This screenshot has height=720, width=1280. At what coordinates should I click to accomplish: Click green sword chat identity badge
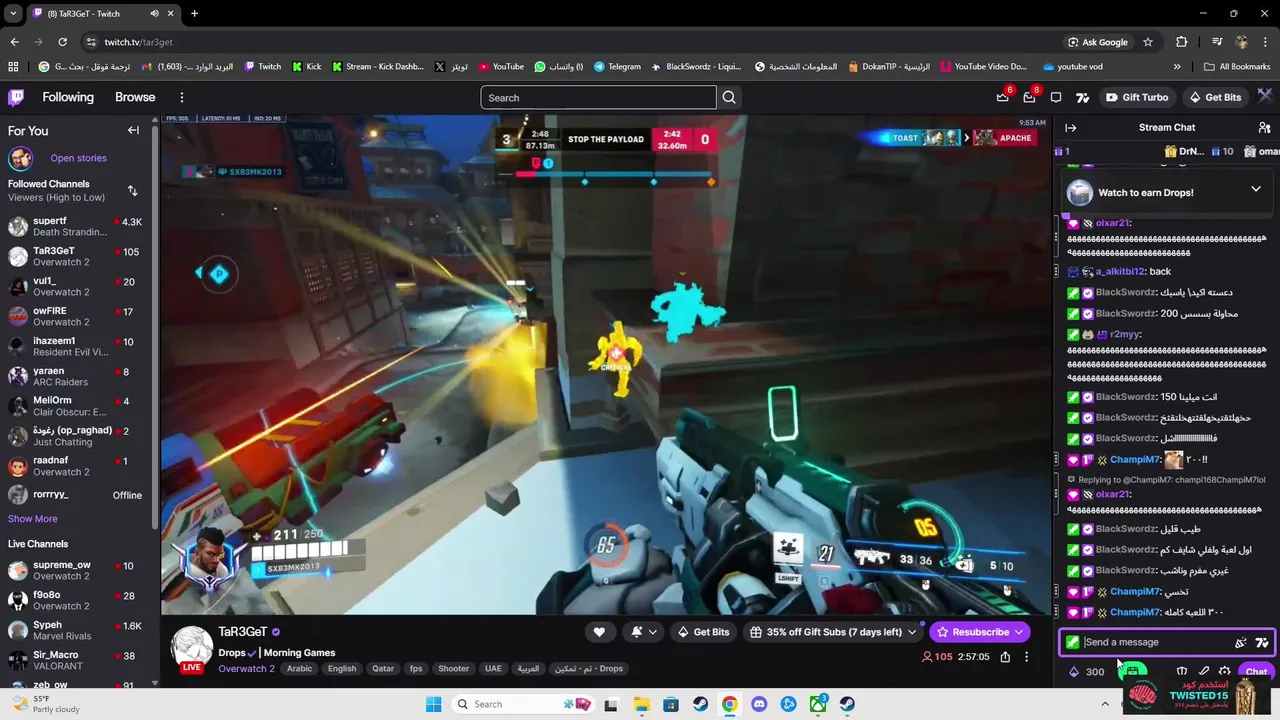click(1073, 642)
